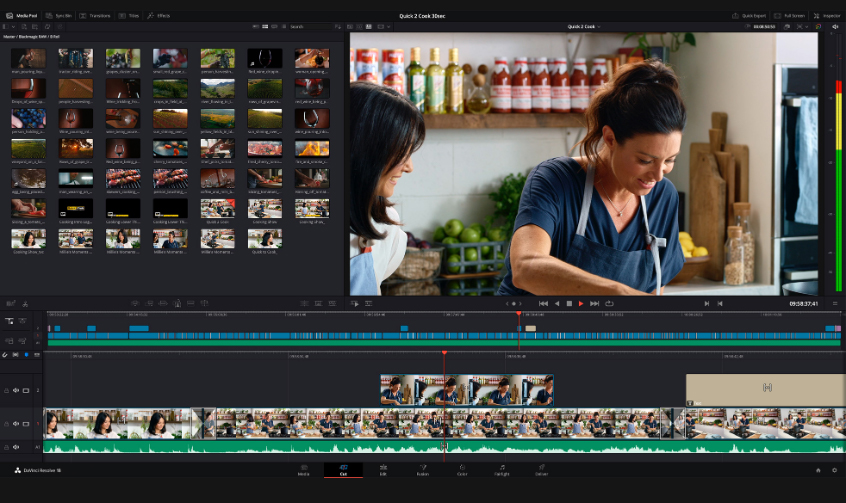
Task: Click the blue marker icon
Action: click(x=26, y=355)
